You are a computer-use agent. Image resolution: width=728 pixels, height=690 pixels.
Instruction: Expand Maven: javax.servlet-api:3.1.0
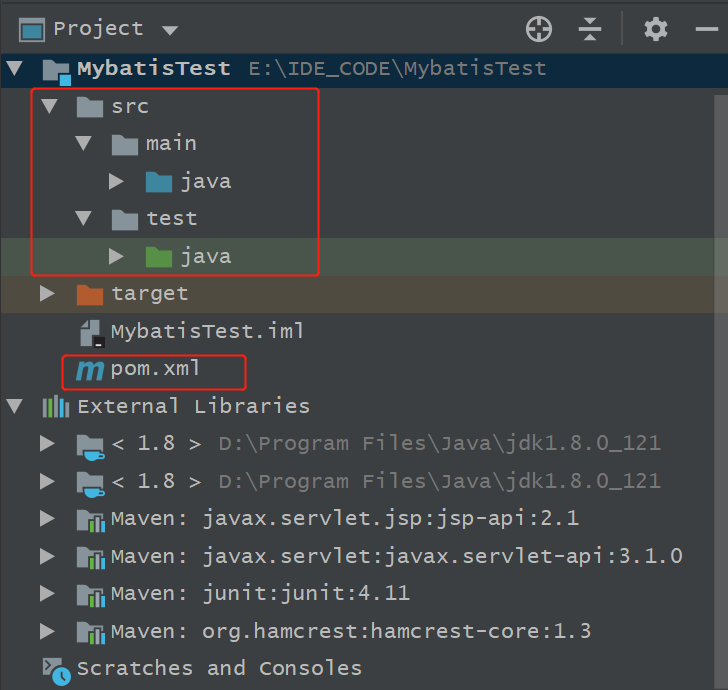pyautogui.click(x=47, y=556)
